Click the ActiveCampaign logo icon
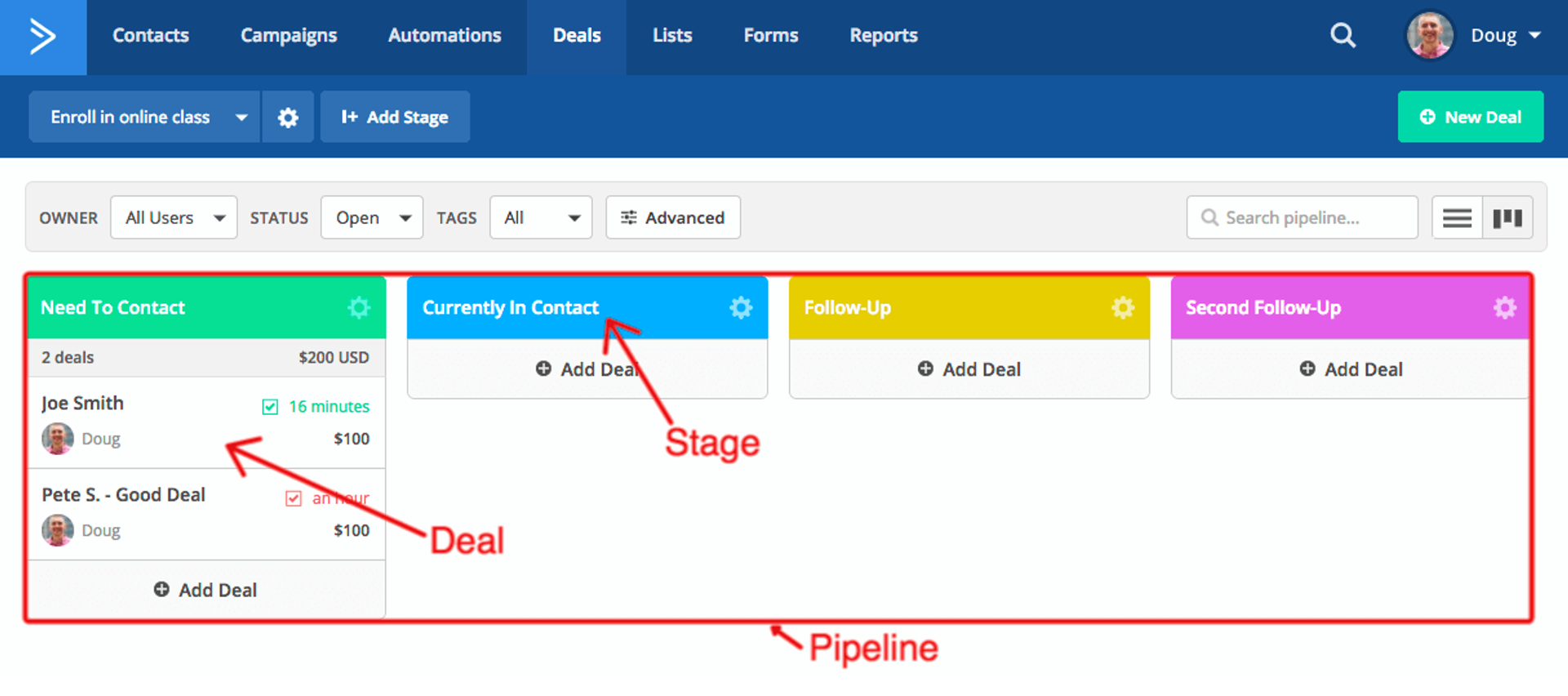Screen dimensions: 1568x696 (42, 37)
